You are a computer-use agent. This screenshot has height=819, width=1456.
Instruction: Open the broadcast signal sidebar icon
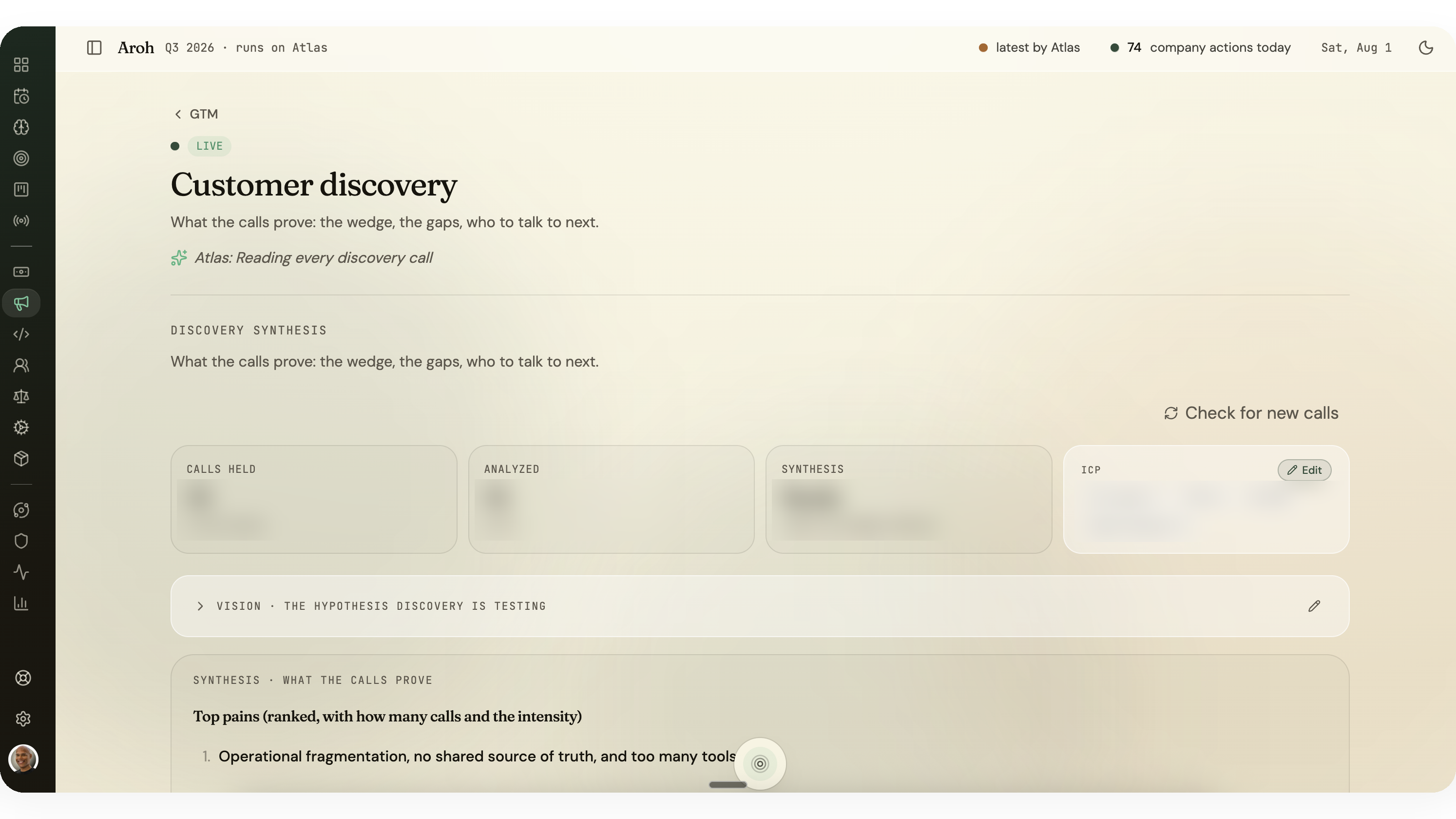click(21, 220)
